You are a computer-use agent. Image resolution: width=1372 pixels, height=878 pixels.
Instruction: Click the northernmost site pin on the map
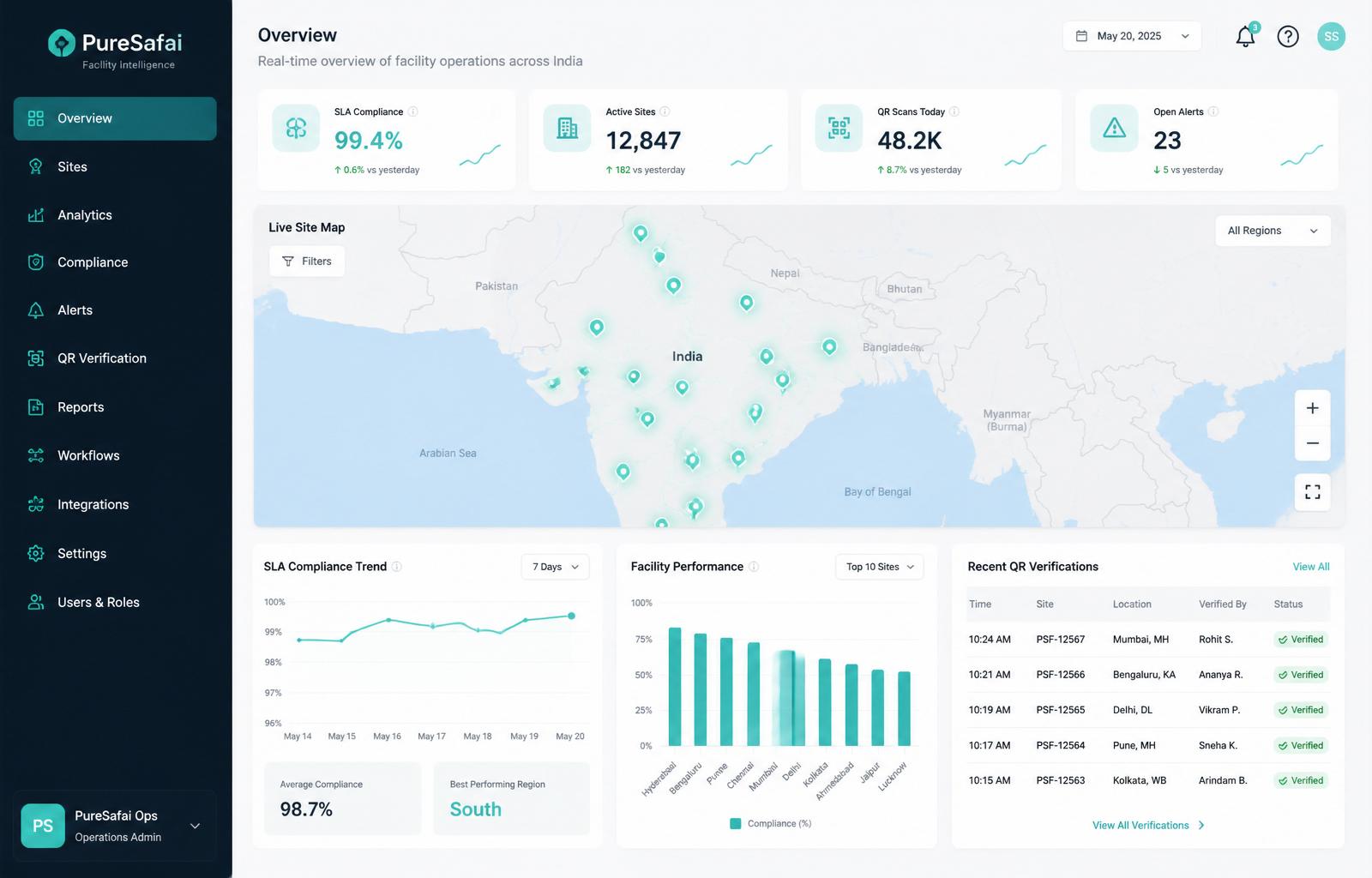pyautogui.click(x=640, y=233)
